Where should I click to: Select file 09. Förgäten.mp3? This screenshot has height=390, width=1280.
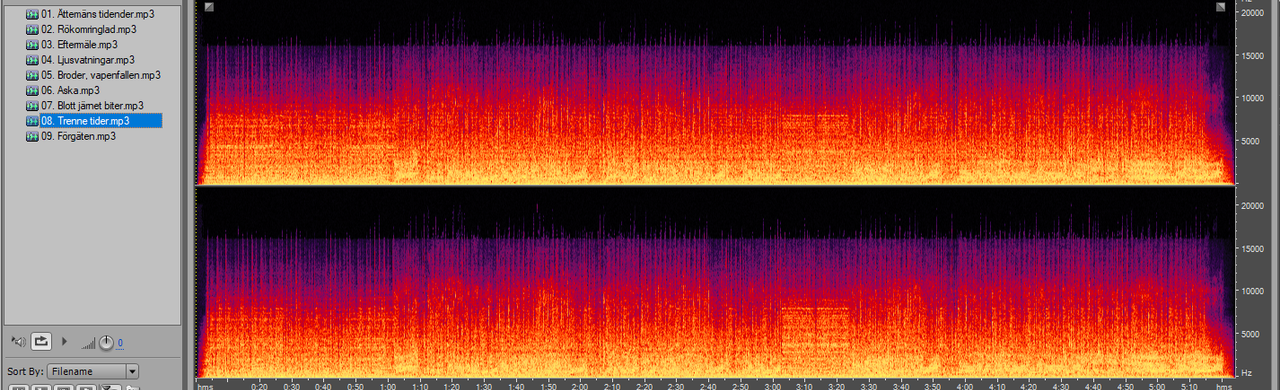[x=79, y=136]
